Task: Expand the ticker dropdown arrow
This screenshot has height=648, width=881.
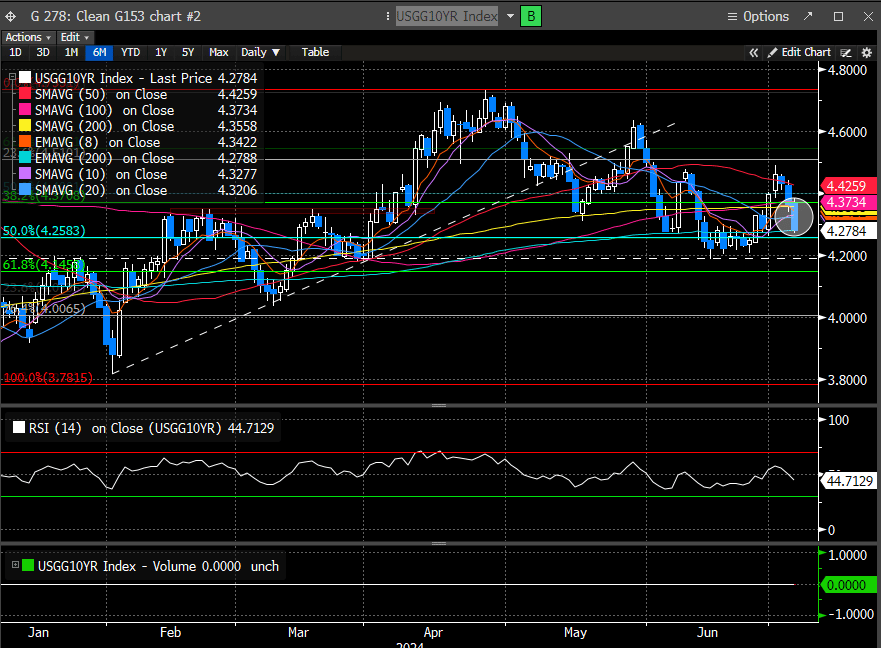Action: click(511, 16)
